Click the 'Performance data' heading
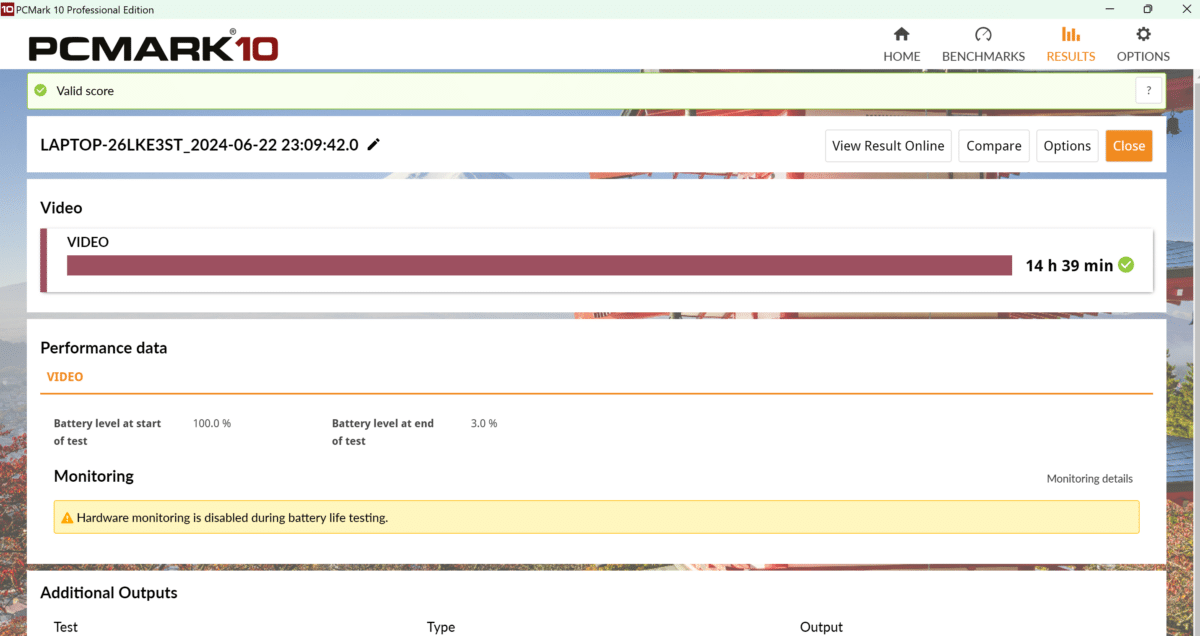 104,348
